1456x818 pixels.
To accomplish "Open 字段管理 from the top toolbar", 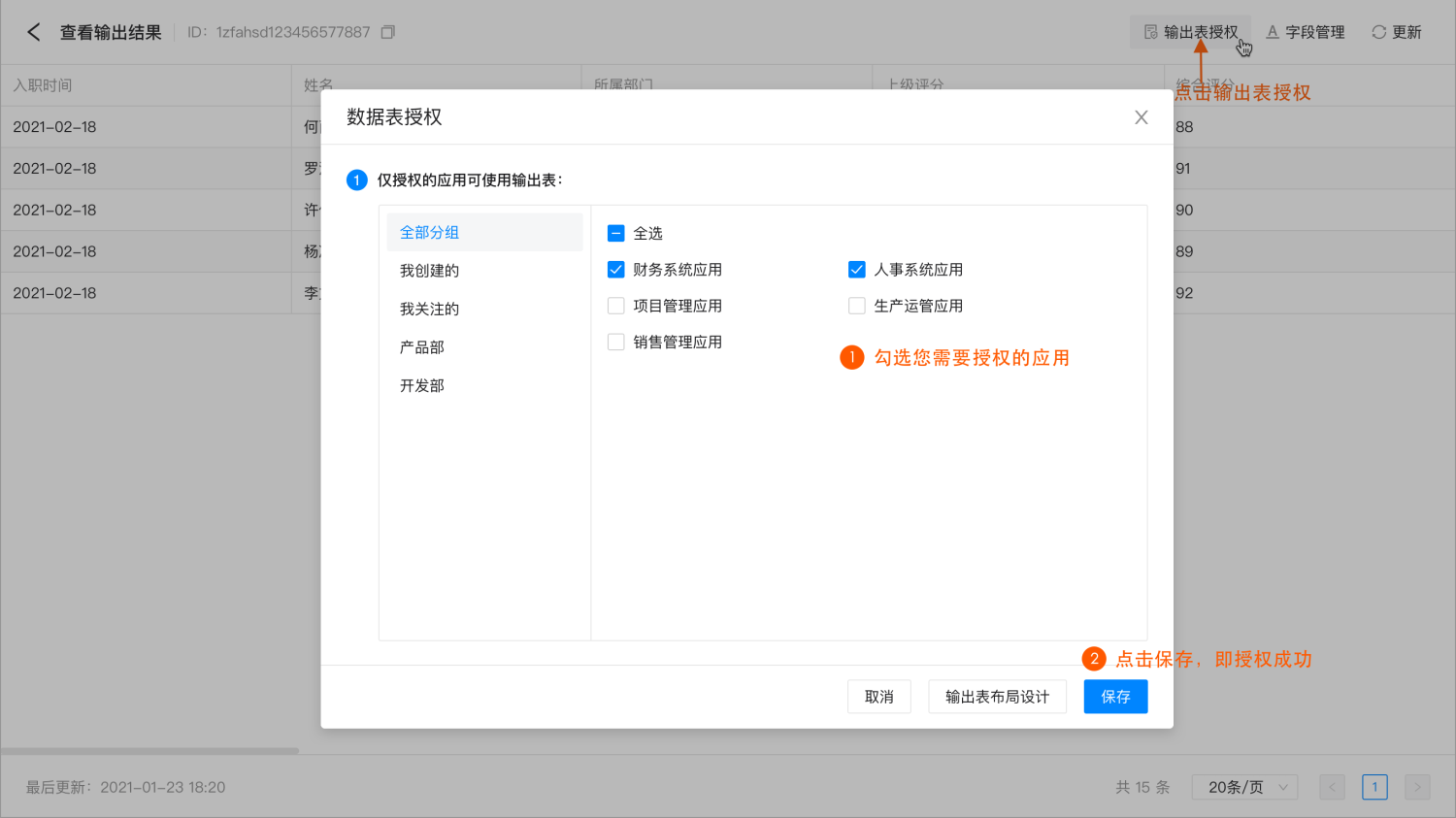I will (x=1306, y=32).
